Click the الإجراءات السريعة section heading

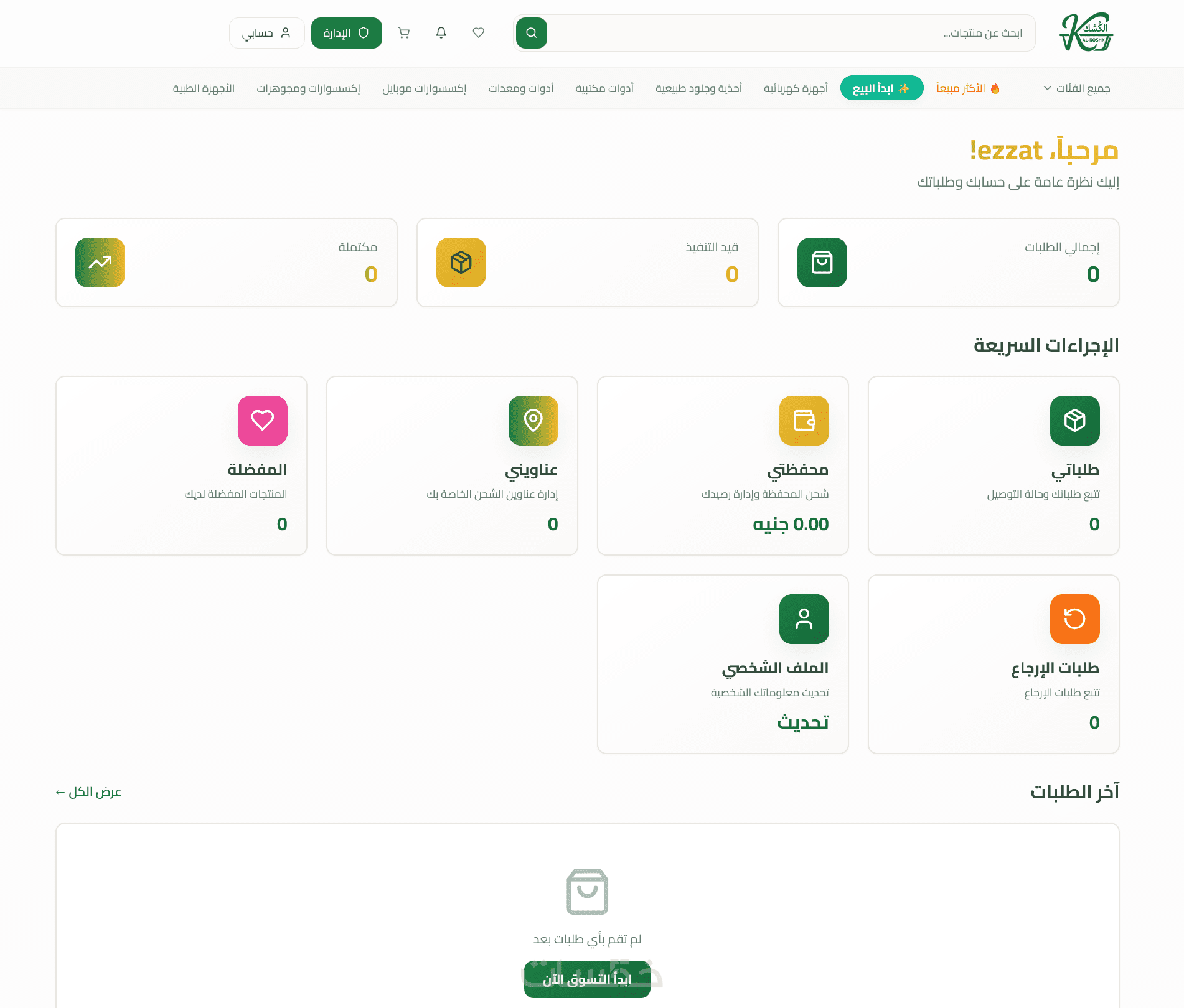point(1046,345)
